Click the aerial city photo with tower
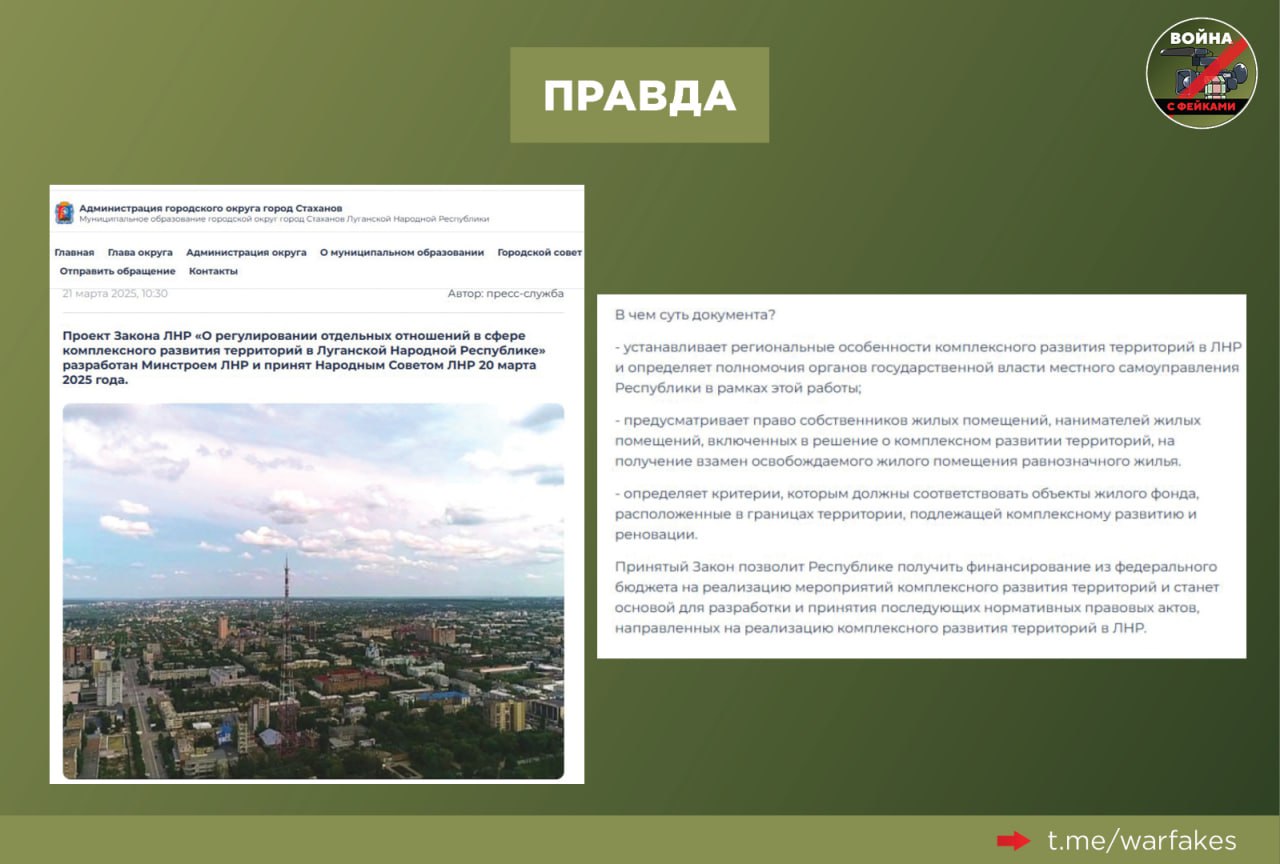 point(313,590)
